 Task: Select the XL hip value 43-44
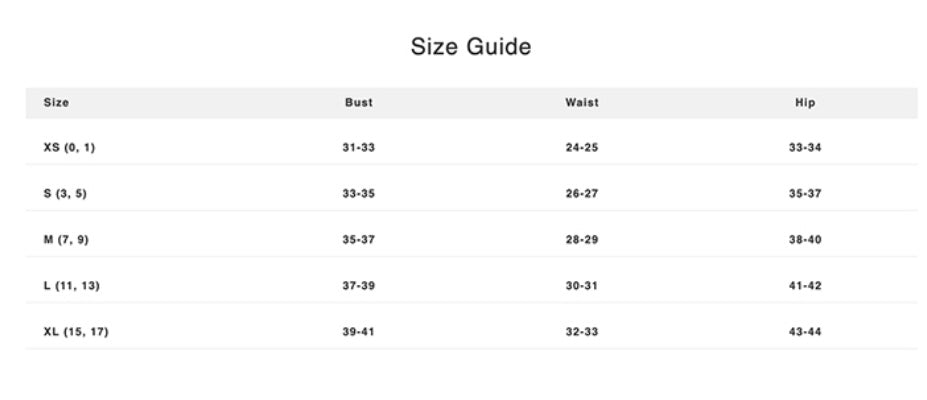tap(804, 332)
